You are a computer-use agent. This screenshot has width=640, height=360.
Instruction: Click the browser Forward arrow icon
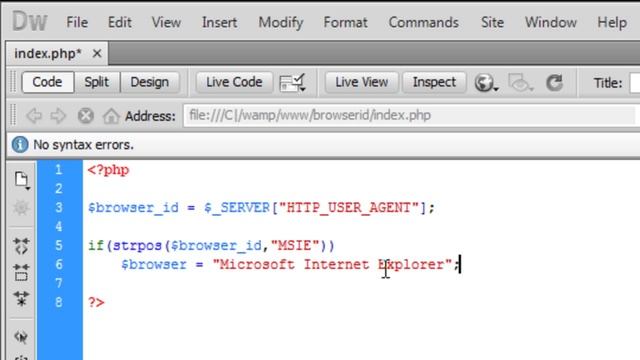[58, 116]
